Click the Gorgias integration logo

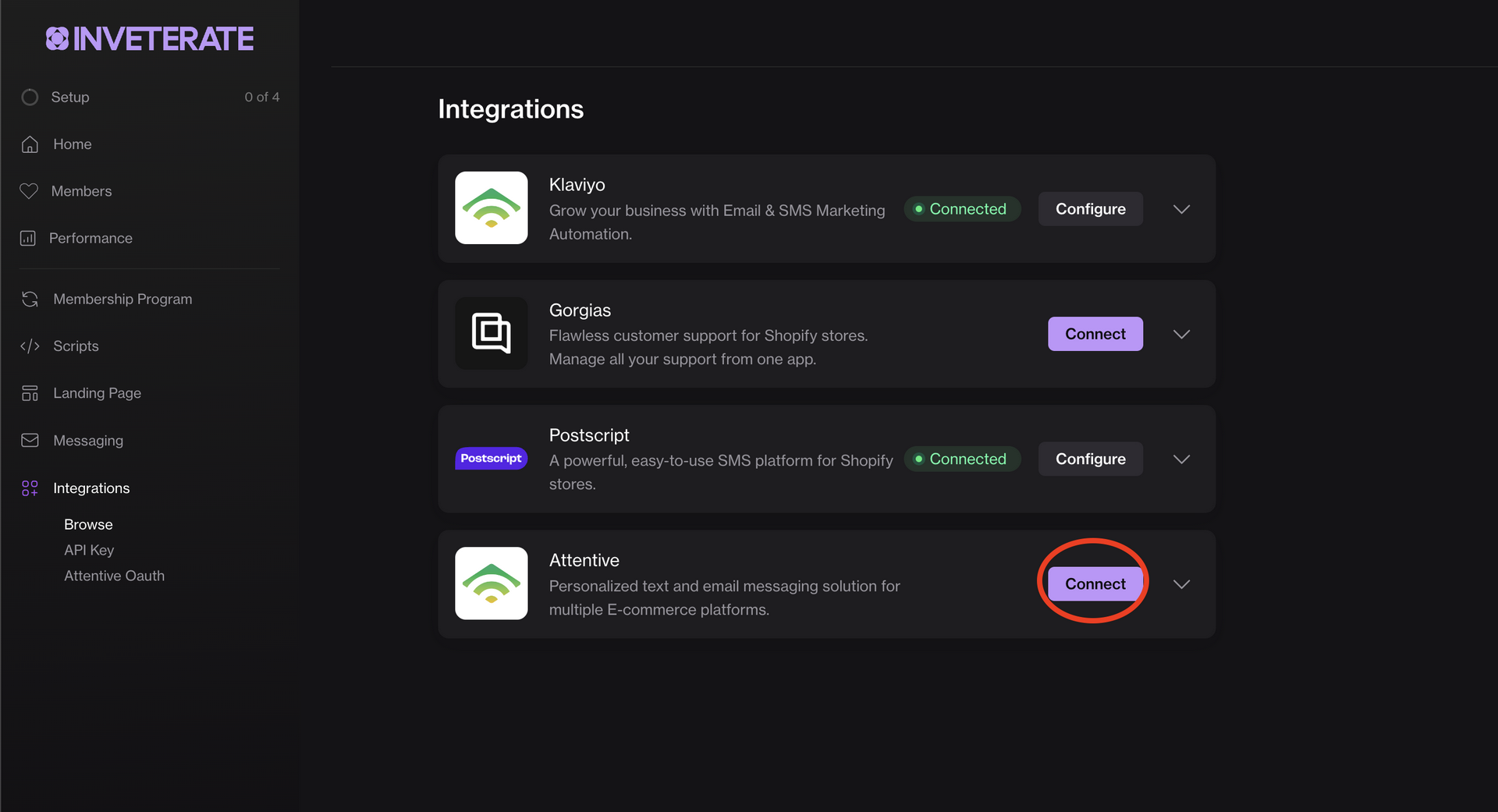pyautogui.click(x=491, y=334)
